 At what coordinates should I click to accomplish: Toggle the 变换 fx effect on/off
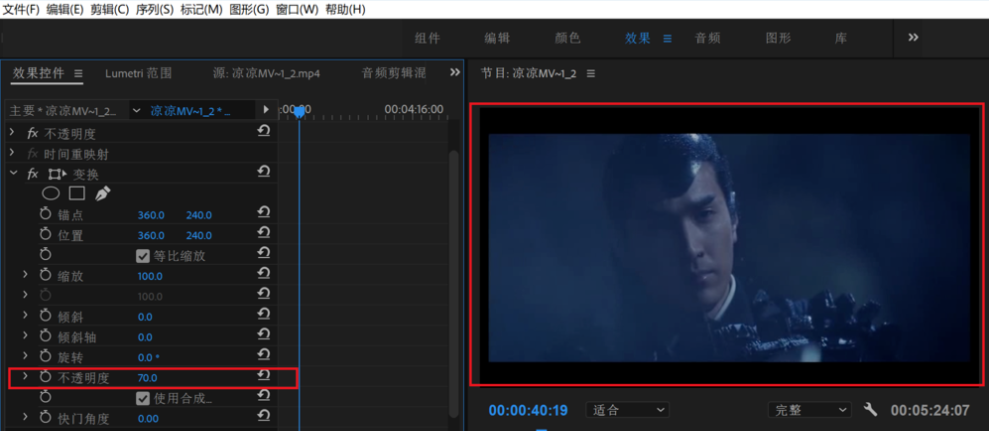pyautogui.click(x=32, y=174)
